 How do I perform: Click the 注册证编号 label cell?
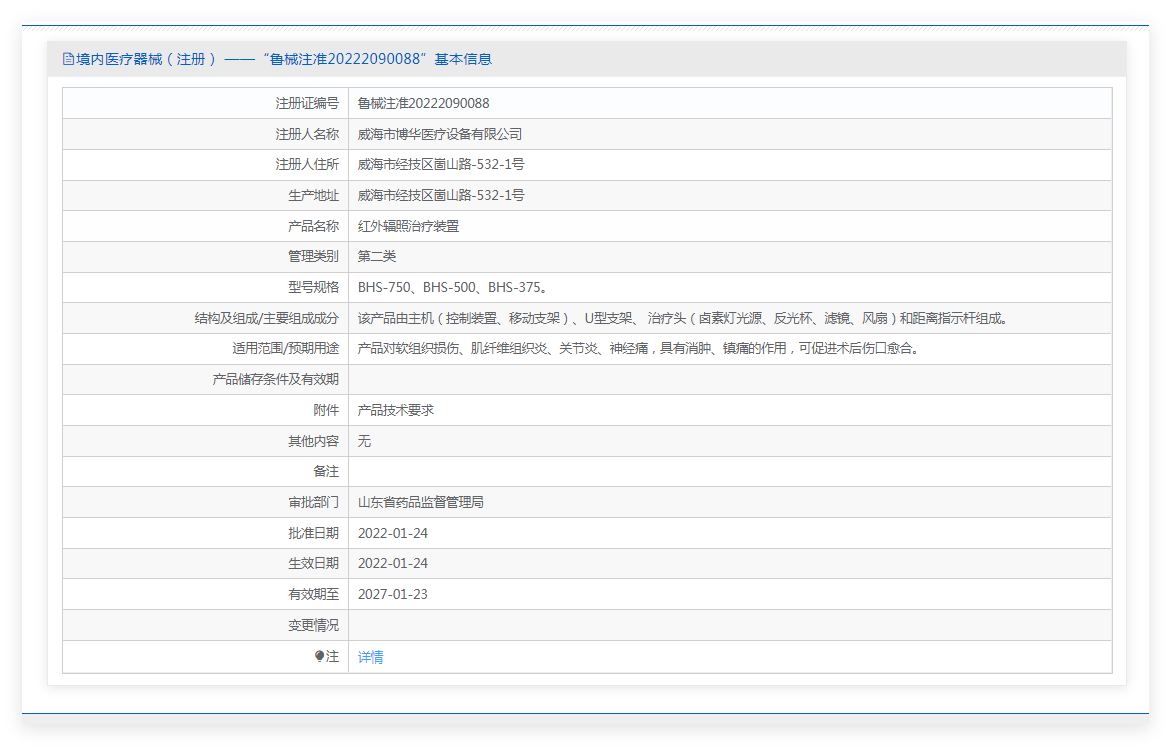click(x=307, y=103)
